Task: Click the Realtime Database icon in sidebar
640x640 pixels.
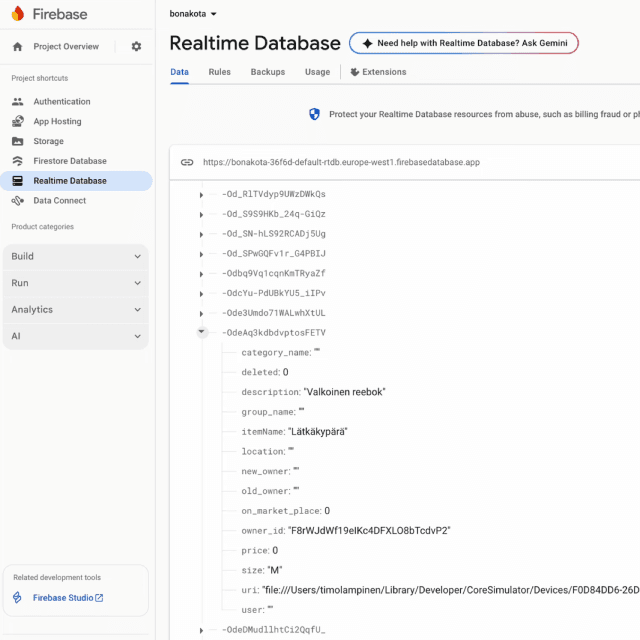Action: tap(18, 181)
